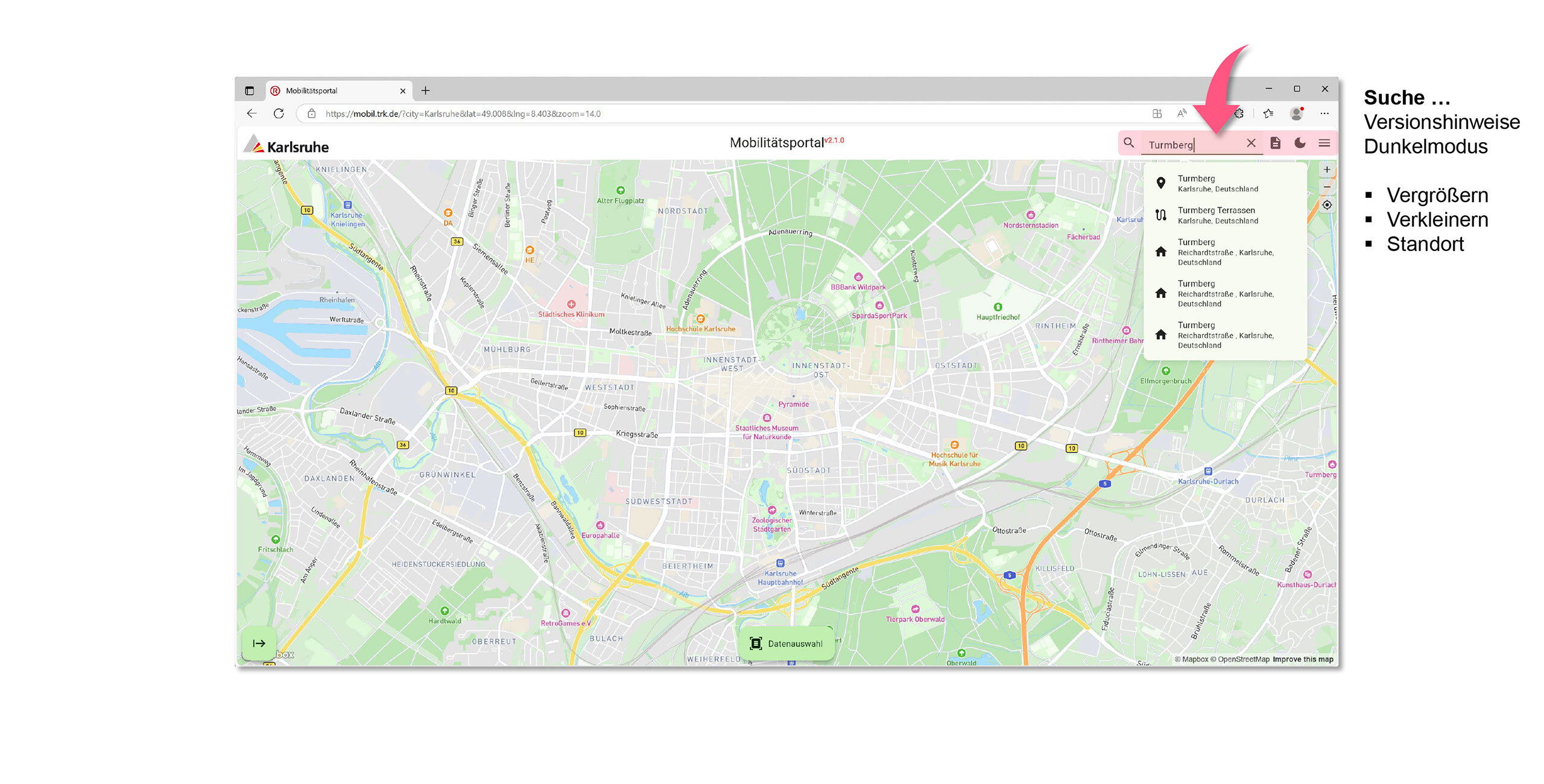Open a new browser tab
The image size is (1544, 784).
(x=425, y=90)
